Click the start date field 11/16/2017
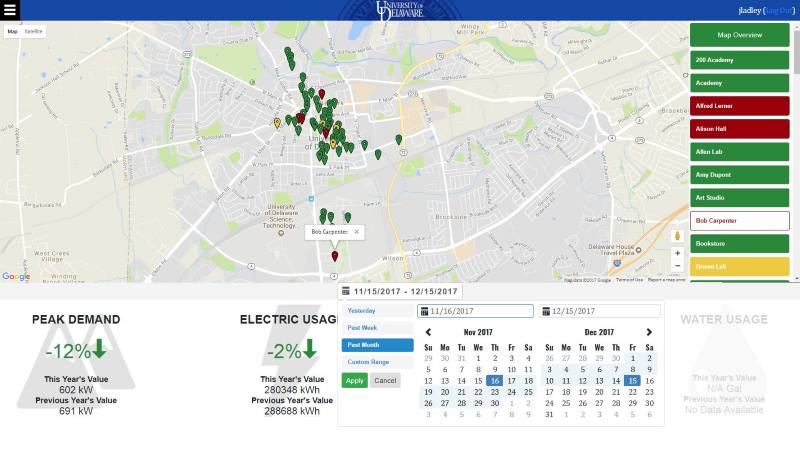 [x=475, y=311]
